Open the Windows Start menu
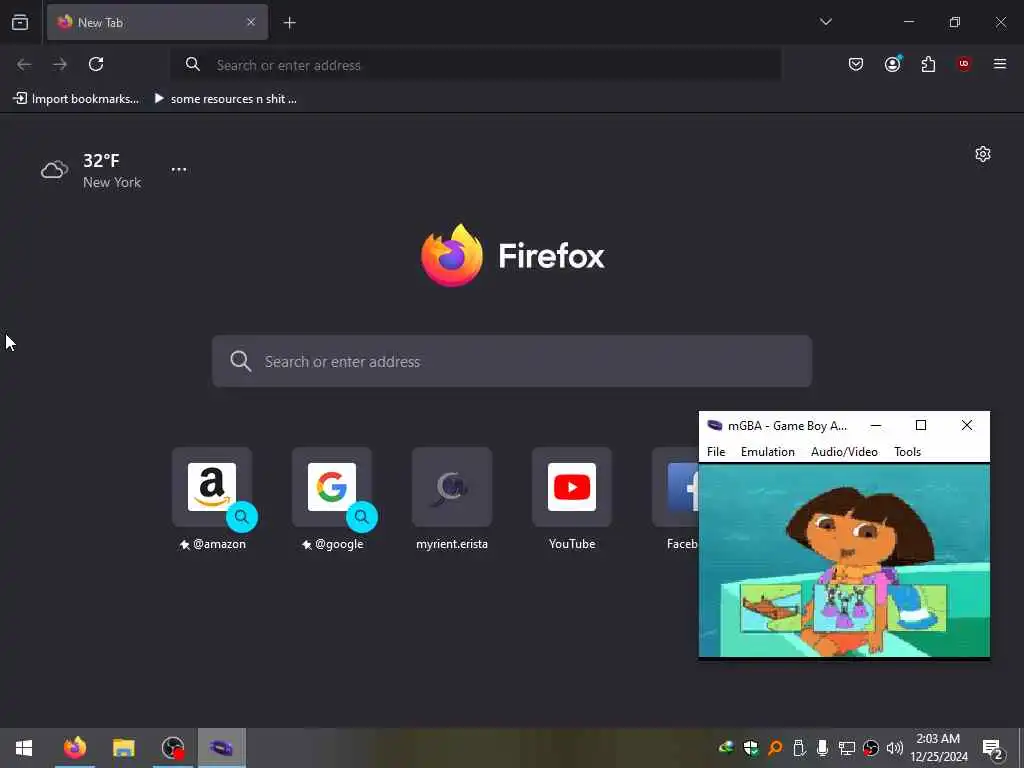The image size is (1024, 768). click(24, 748)
